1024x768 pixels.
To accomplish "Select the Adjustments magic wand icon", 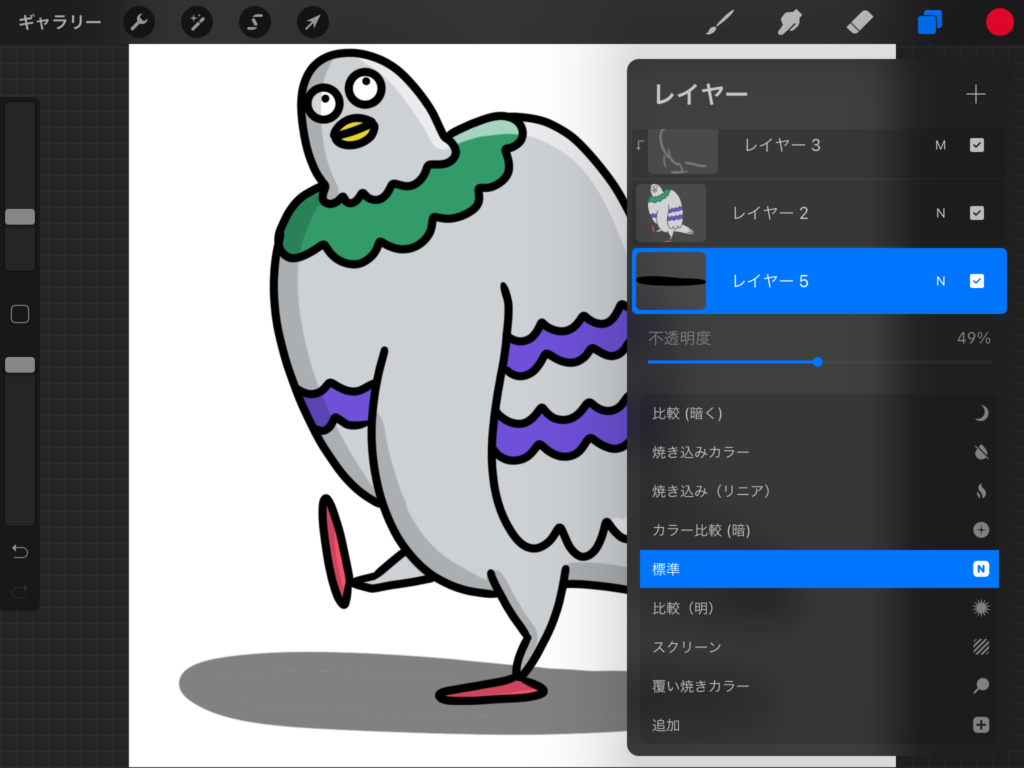I will pyautogui.click(x=196, y=21).
